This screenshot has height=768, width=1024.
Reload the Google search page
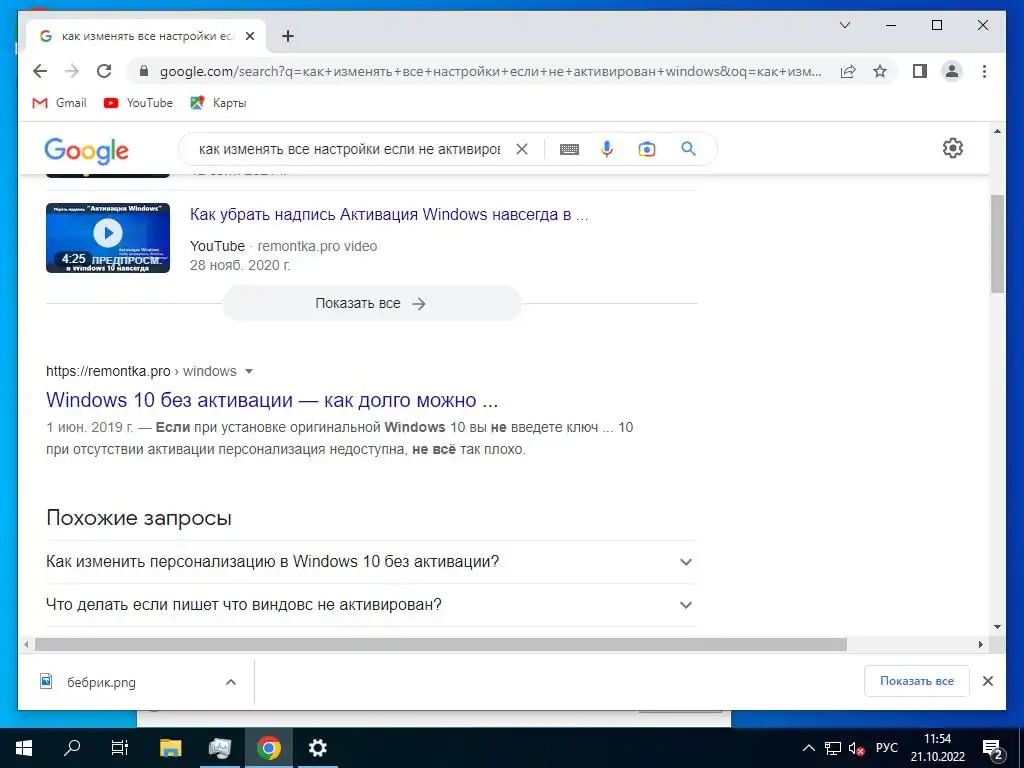(104, 71)
